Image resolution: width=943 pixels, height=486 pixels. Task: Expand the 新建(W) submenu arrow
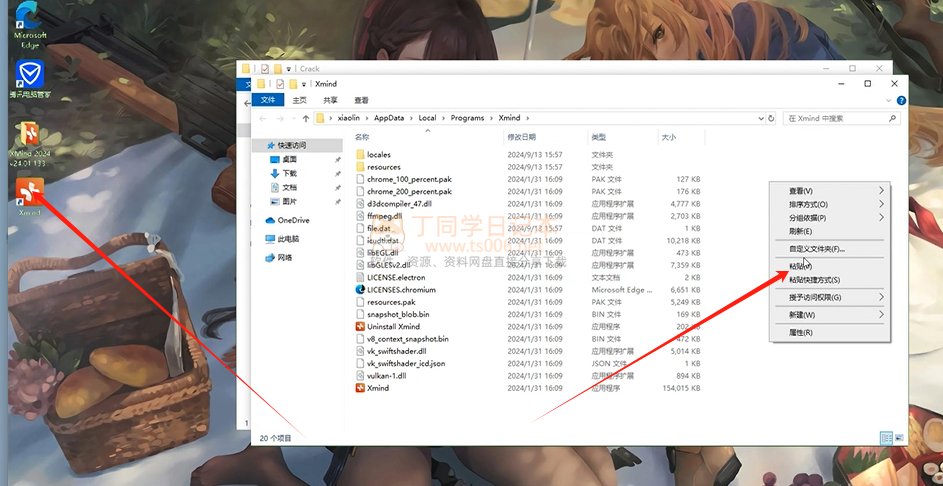coord(881,315)
